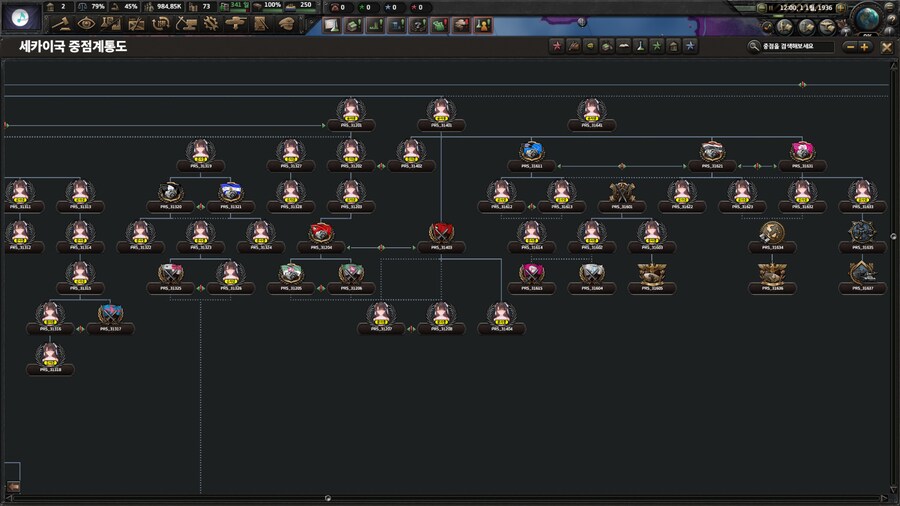Click the vertical scrollbar handle on right edge
This screenshot has width=900, height=506.
(893, 235)
